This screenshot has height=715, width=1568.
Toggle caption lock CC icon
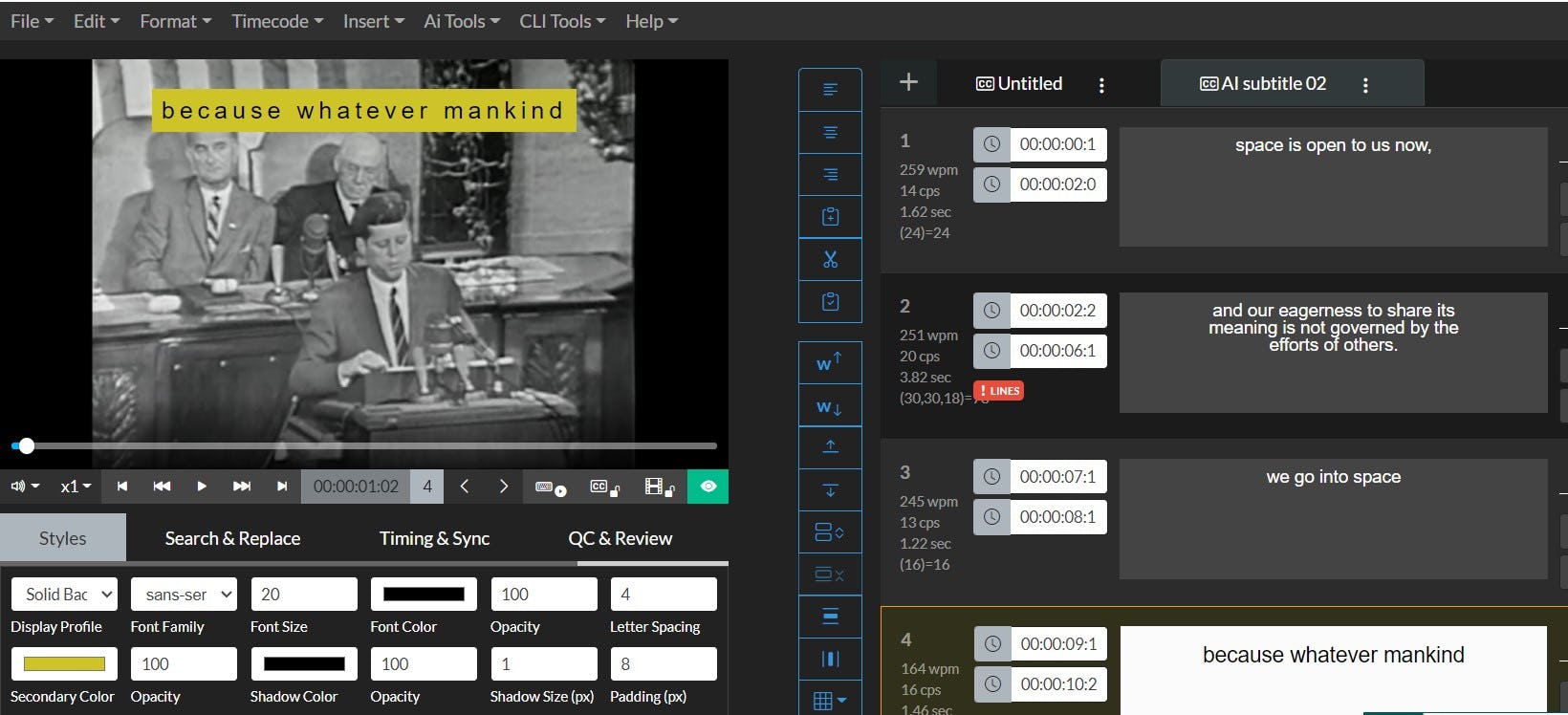click(604, 487)
